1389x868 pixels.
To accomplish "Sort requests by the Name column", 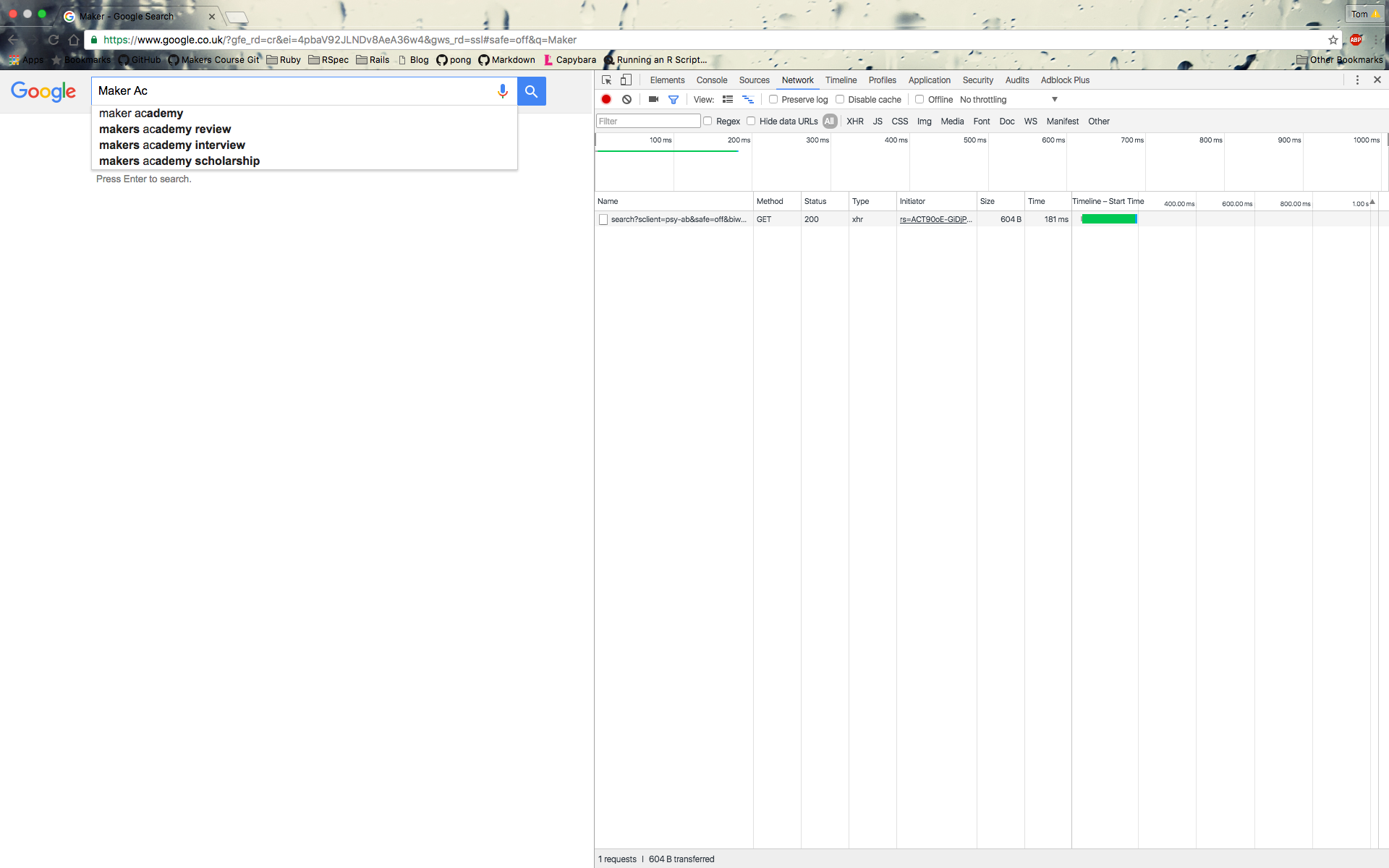I will 674,201.
